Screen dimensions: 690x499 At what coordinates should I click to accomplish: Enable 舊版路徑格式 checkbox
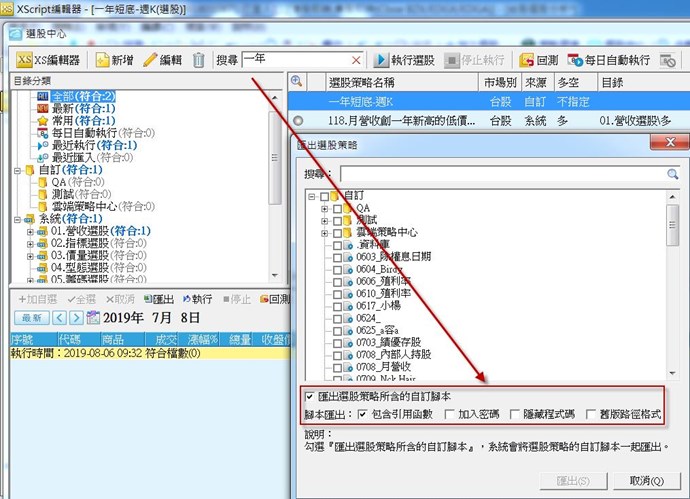pos(591,414)
